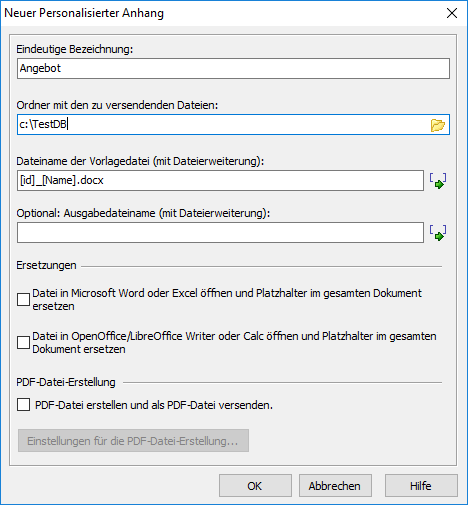Viewport: 468px width, 505px height.
Task: Check the PDF-Datei erstellen checkbox
Action: [23, 405]
